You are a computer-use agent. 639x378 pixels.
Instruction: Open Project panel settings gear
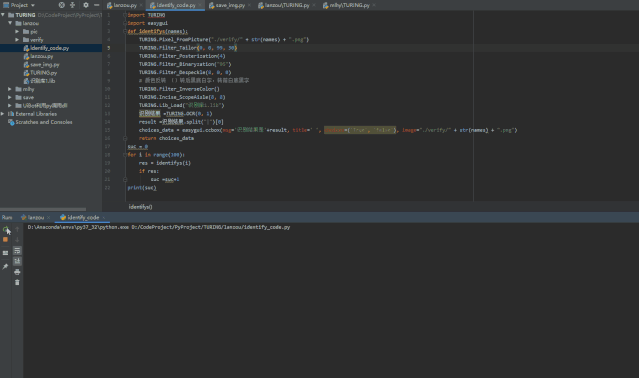(86, 5)
